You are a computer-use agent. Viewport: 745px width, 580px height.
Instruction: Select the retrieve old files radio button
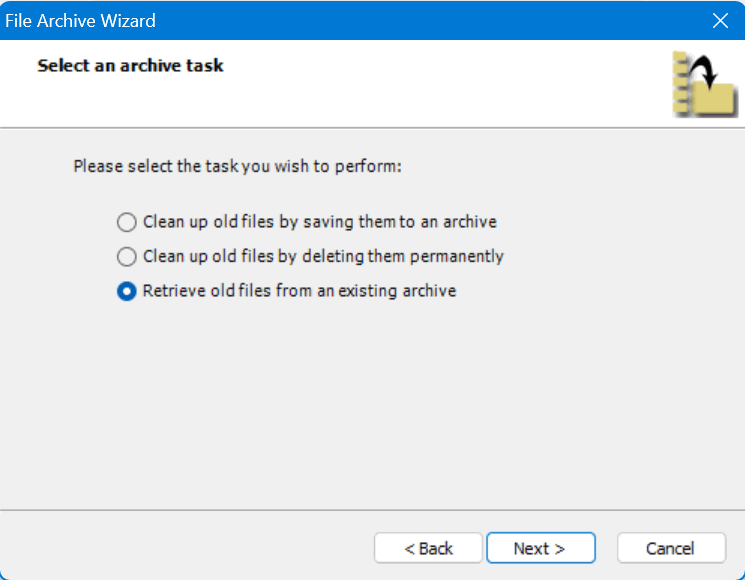(126, 292)
